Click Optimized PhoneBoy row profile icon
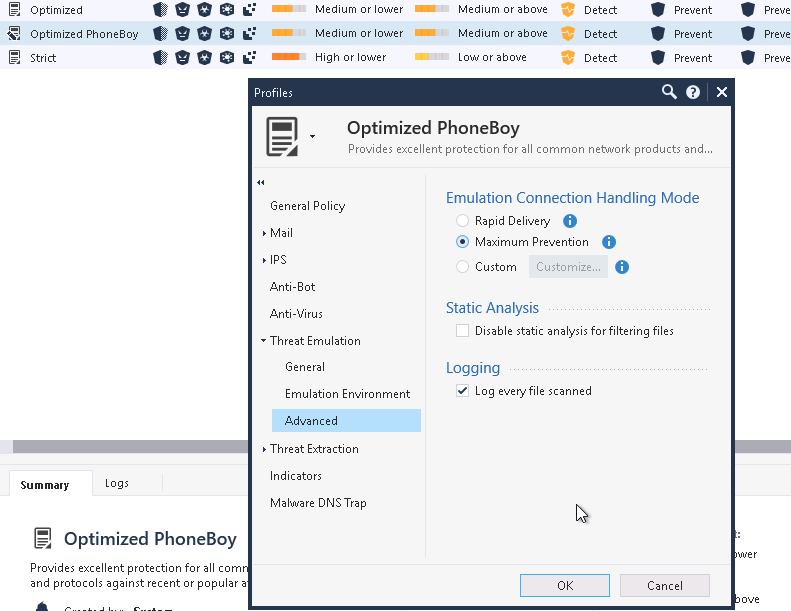The height and width of the screenshot is (611, 791). 14,34
